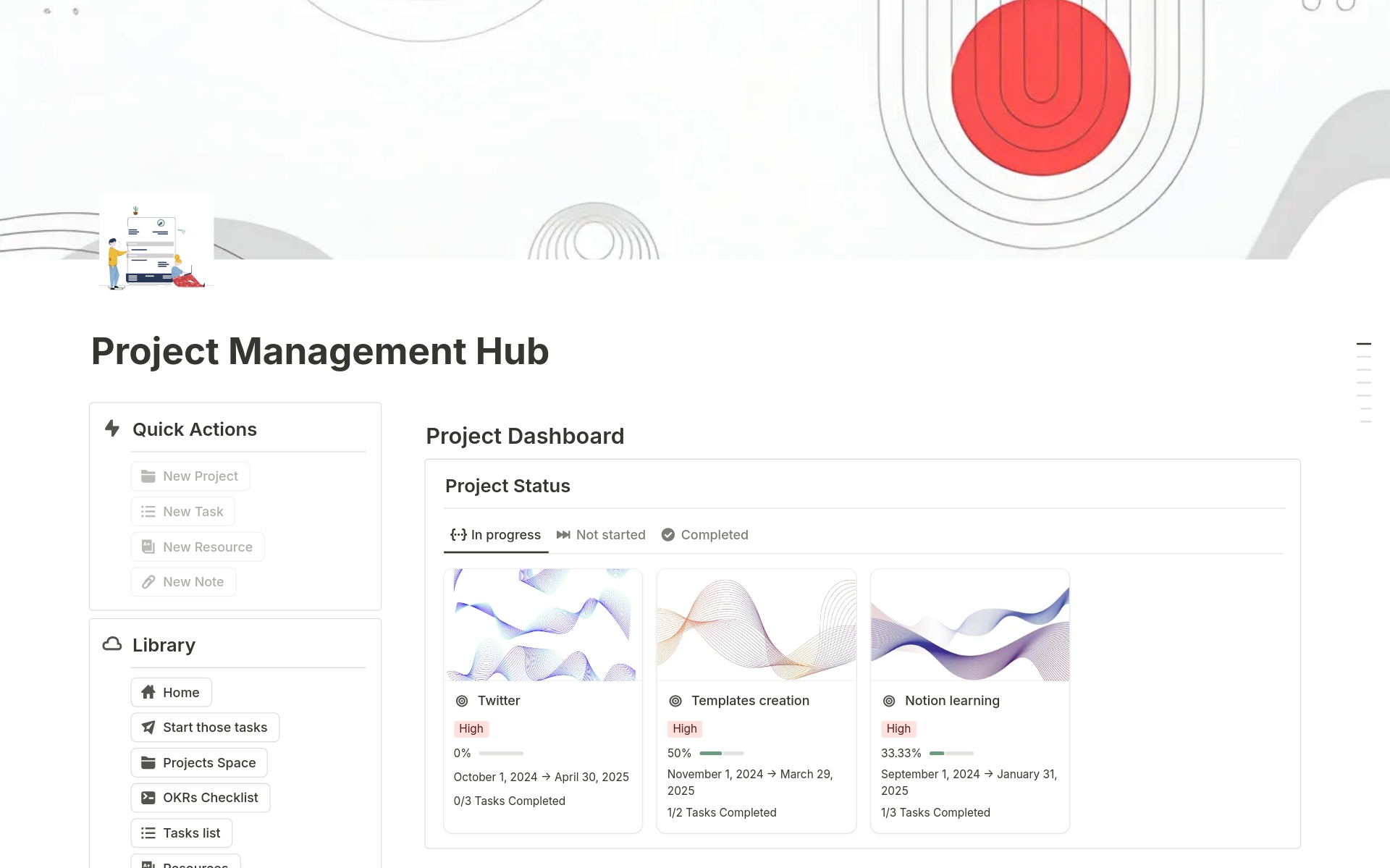Open the Twitter project card thumbnail
Viewport: 1390px width, 868px height.
tap(542, 624)
